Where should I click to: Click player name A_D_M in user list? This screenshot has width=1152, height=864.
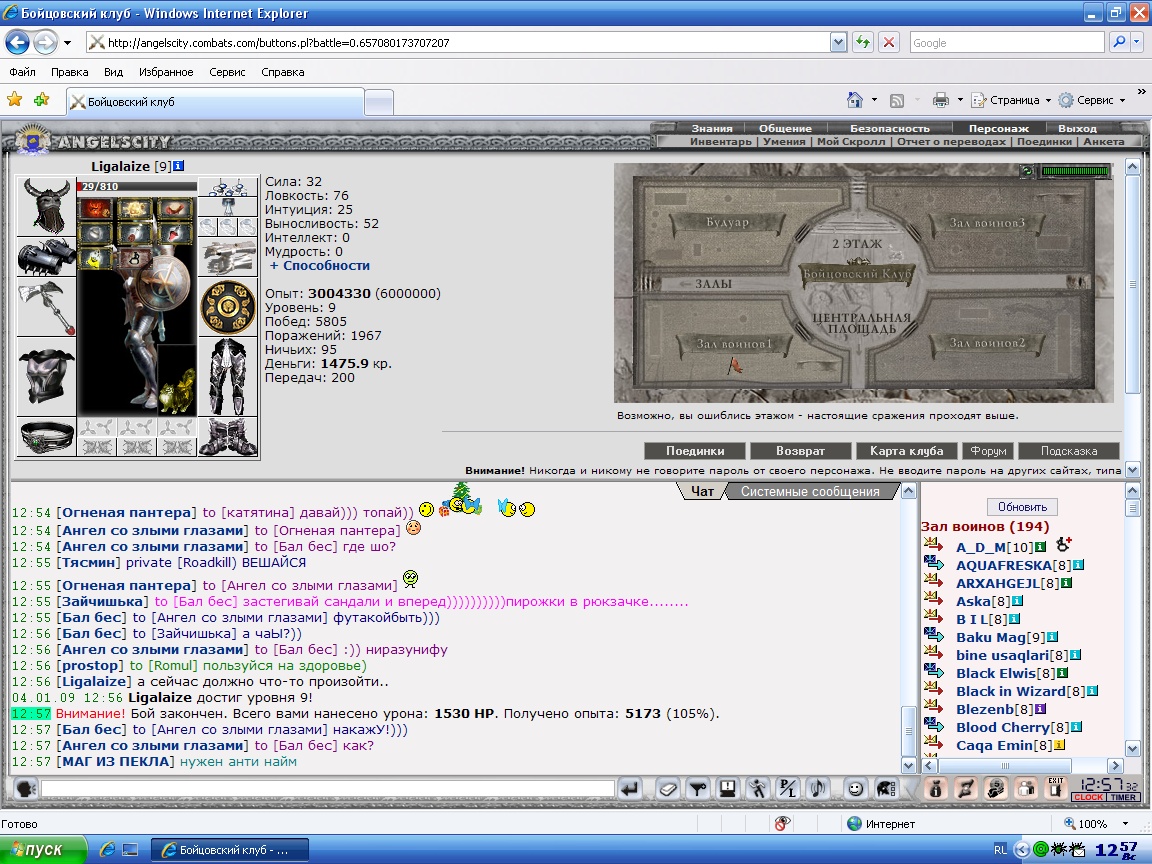point(981,547)
